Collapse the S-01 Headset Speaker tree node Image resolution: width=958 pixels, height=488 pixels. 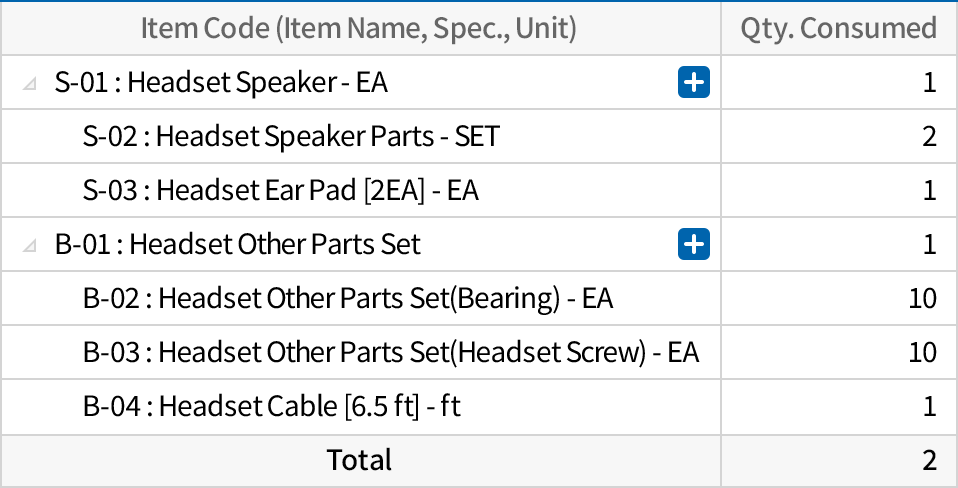coord(30,83)
